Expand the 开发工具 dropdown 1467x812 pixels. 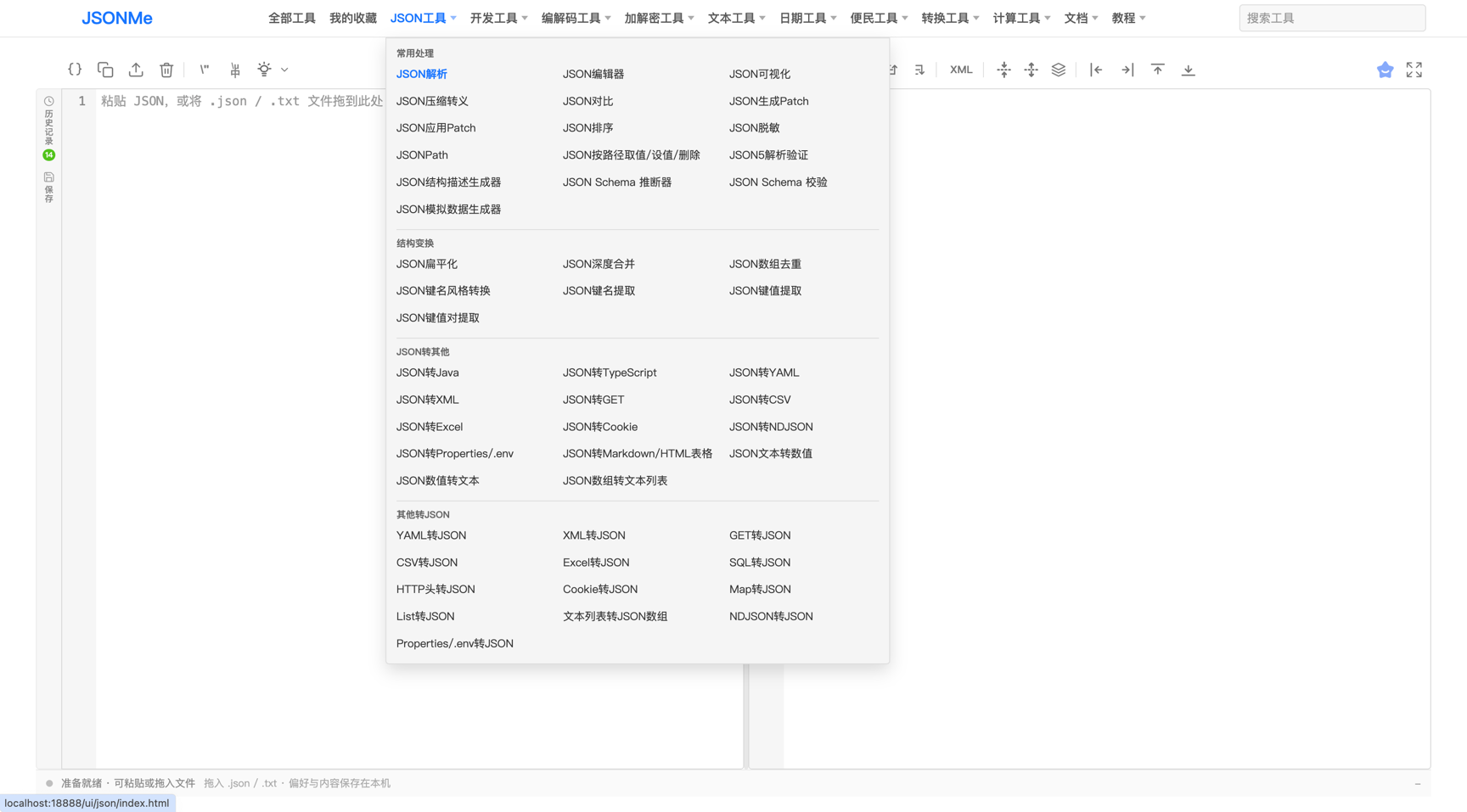[x=499, y=18]
